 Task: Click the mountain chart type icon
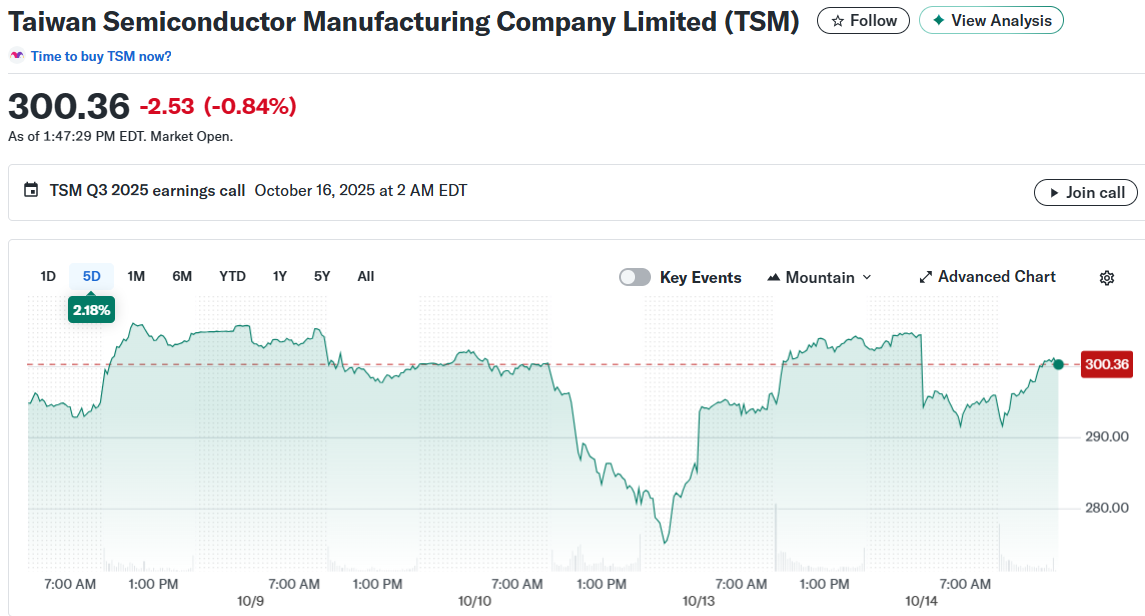[x=773, y=277]
